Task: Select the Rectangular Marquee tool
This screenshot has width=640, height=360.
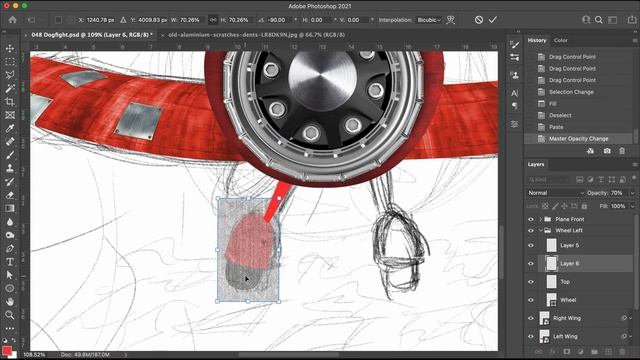Action: coord(10,62)
